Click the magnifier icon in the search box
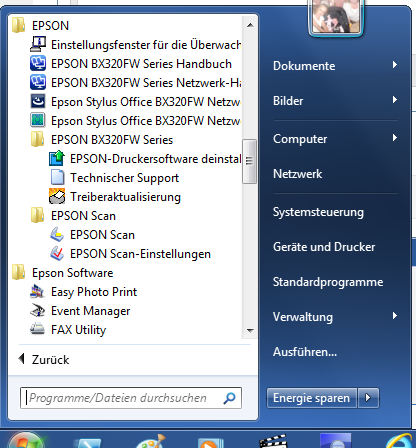 click(230, 398)
